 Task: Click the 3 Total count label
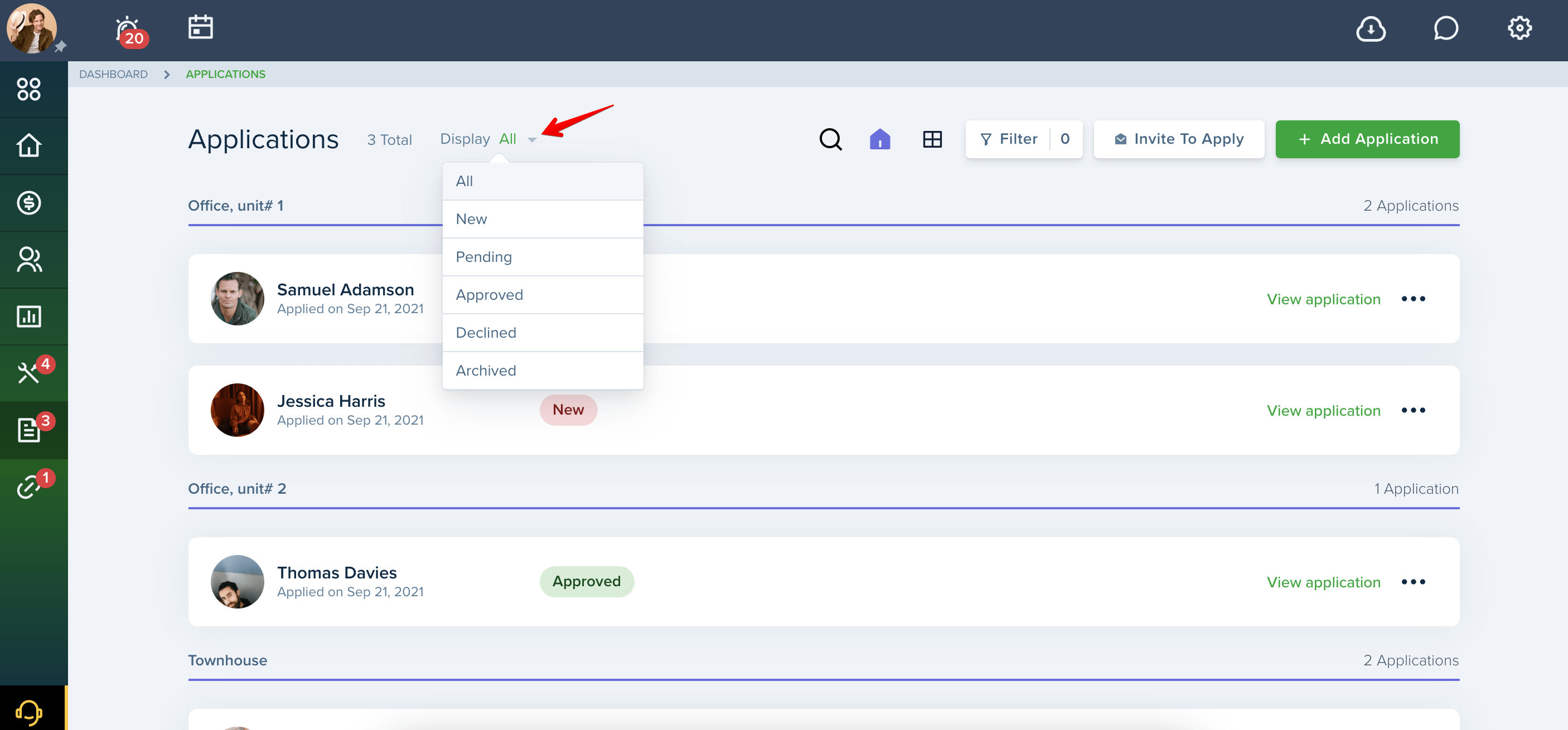tap(390, 140)
